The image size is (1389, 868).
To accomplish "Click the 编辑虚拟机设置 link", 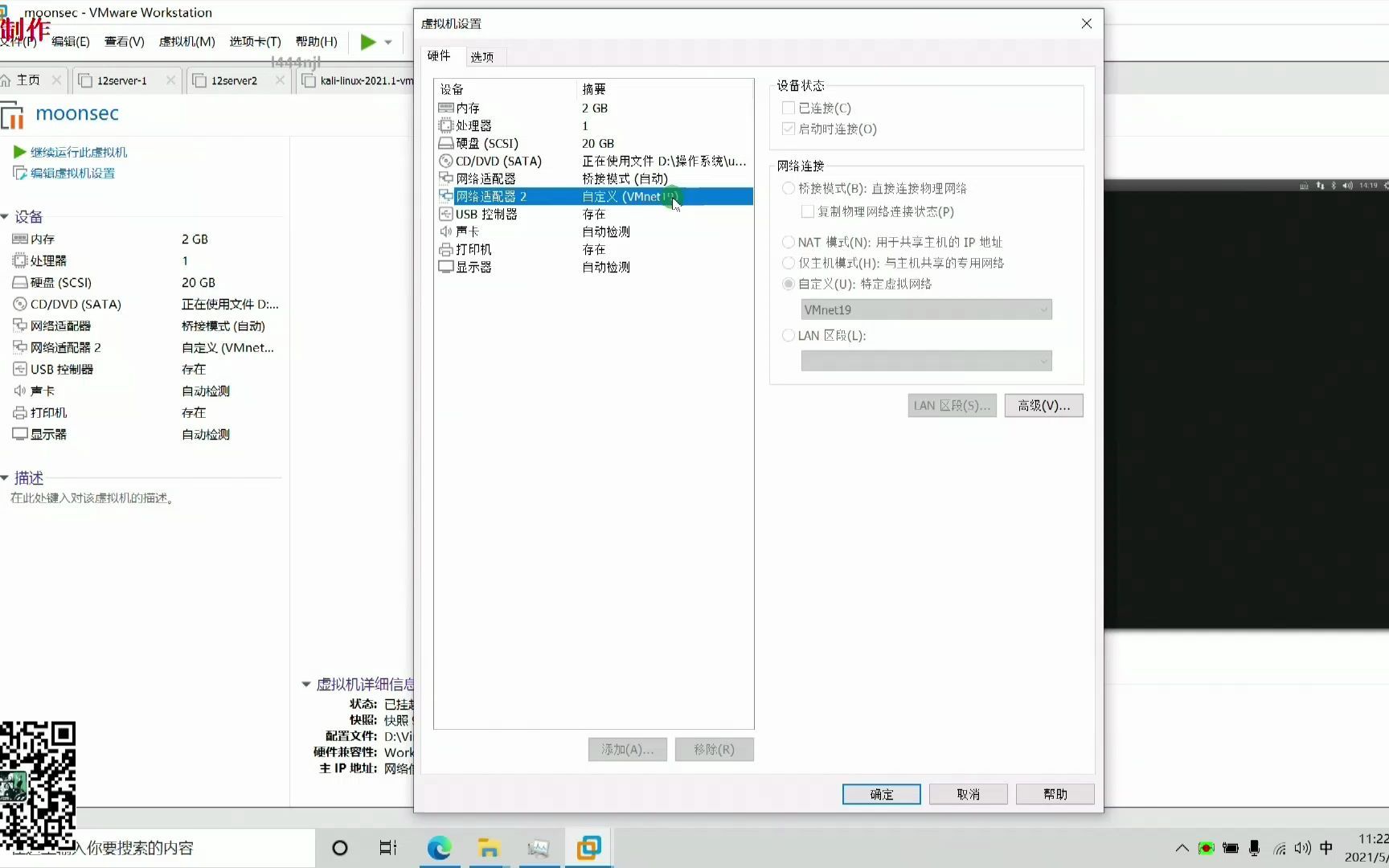I will [72, 173].
